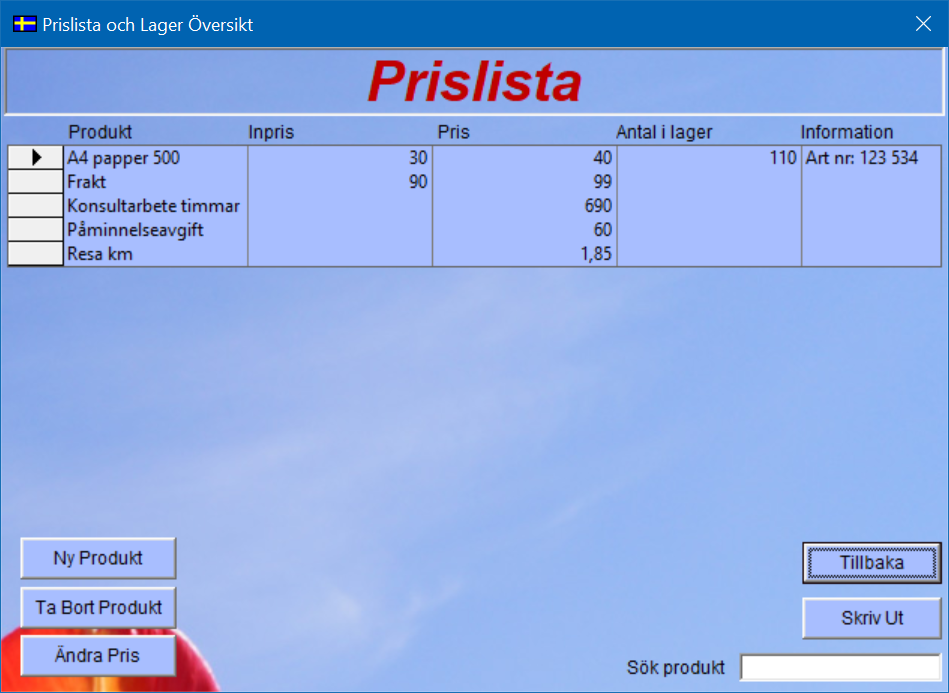Select the Påminnelseavgift row selector
The width and height of the screenshot is (949, 693).
pyautogui.click(x=36, y=230)
